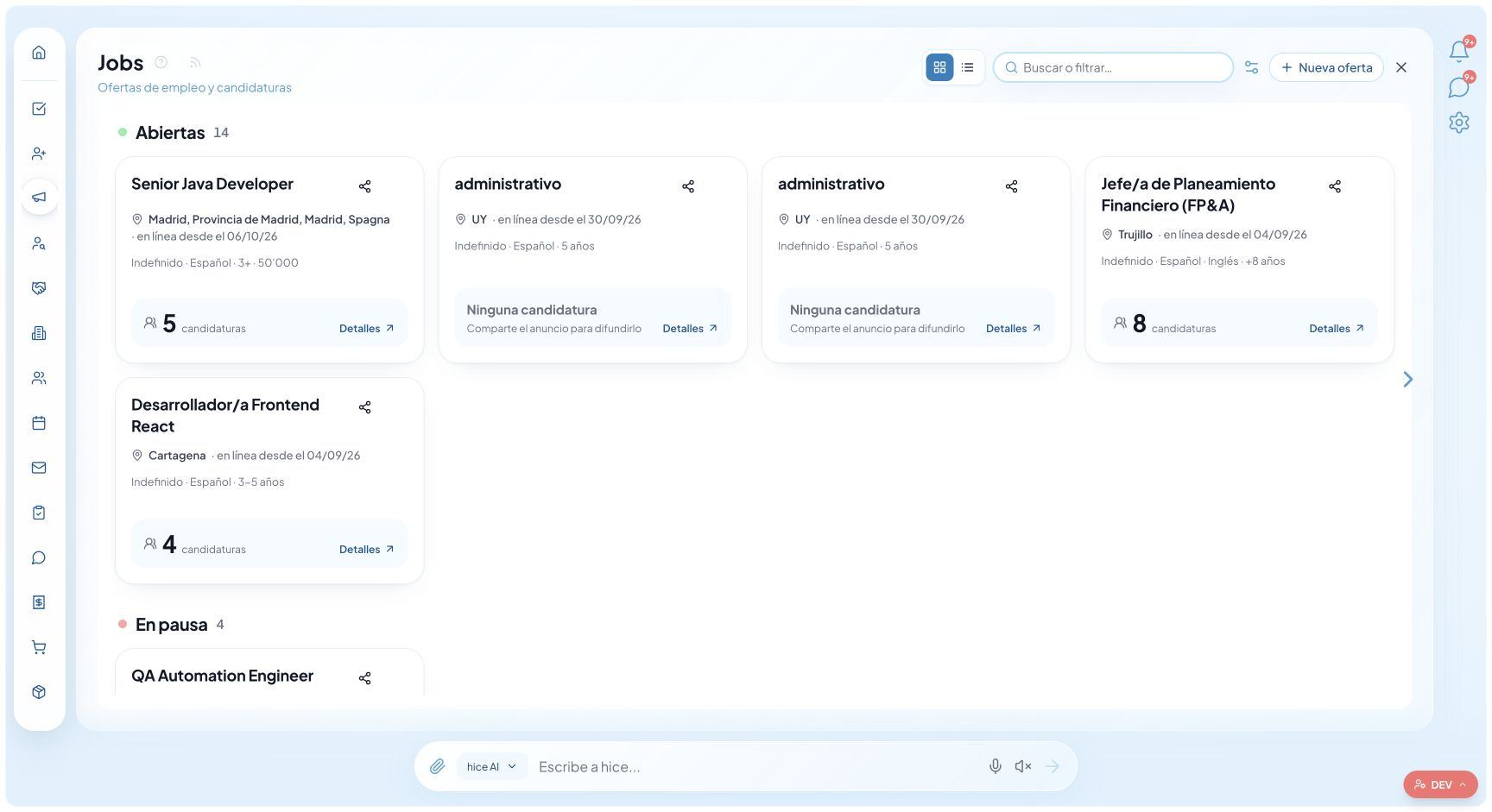Open Detalles for Desarrollador/a Frontend React

point(366,550)
